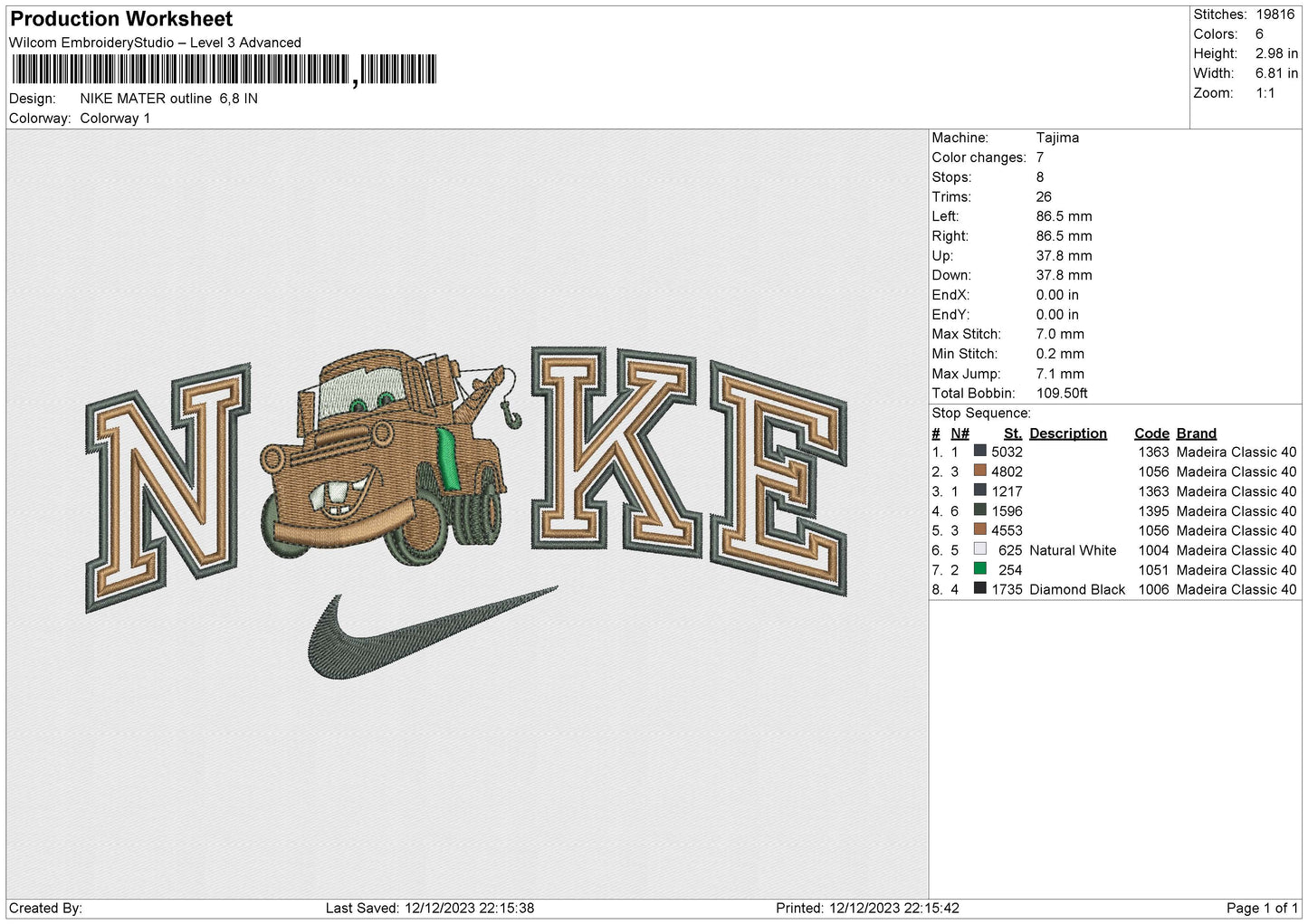Screen dimensions: 1308x924
Task: Click code 1395 in stop row 4
Action: tap(1153, 511)
